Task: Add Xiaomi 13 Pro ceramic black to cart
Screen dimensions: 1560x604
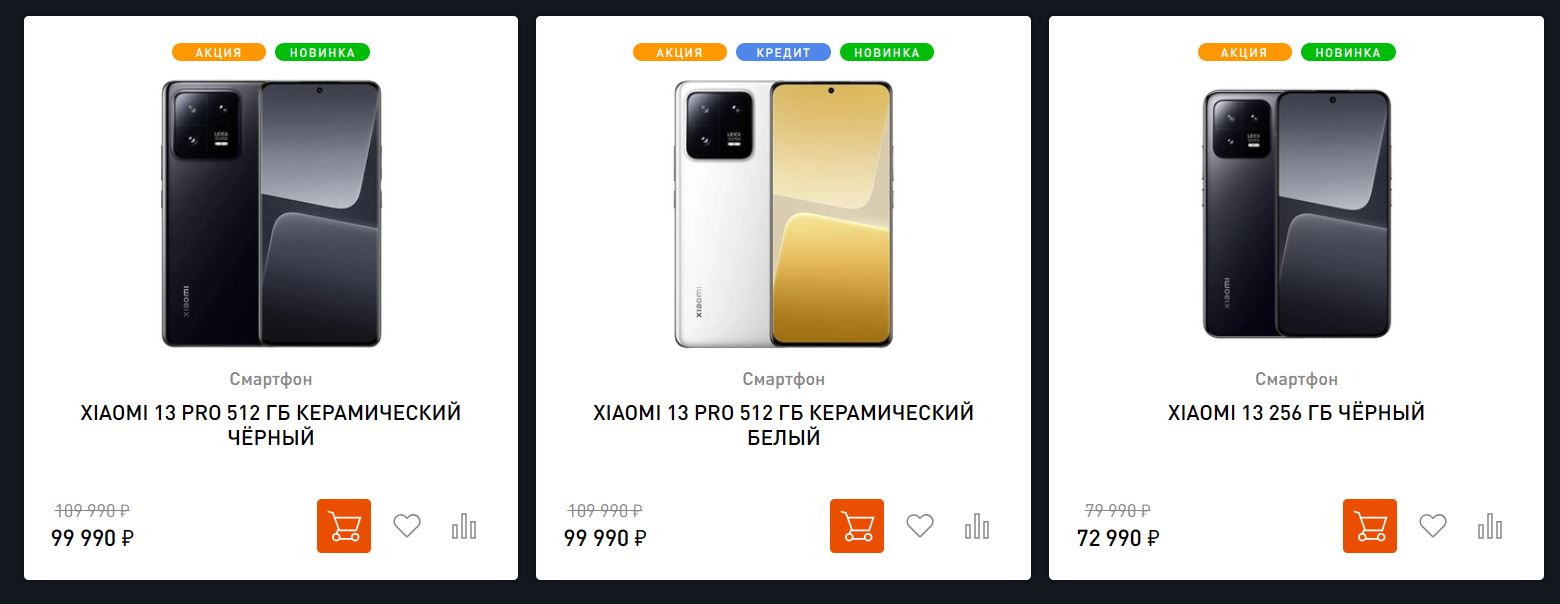Action: point(344,526)
